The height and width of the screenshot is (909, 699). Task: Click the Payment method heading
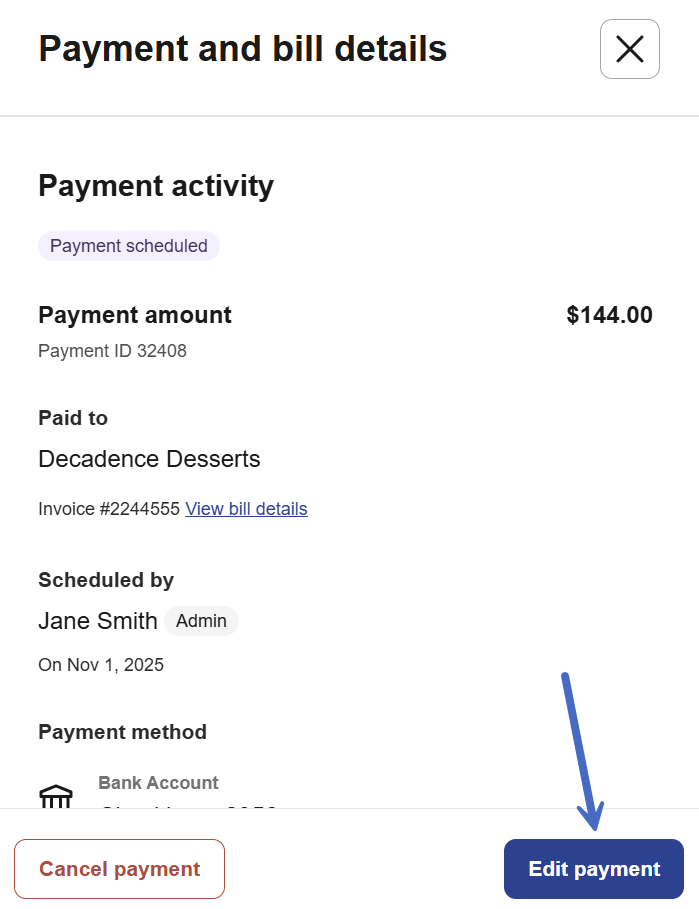tap(122, 732)
